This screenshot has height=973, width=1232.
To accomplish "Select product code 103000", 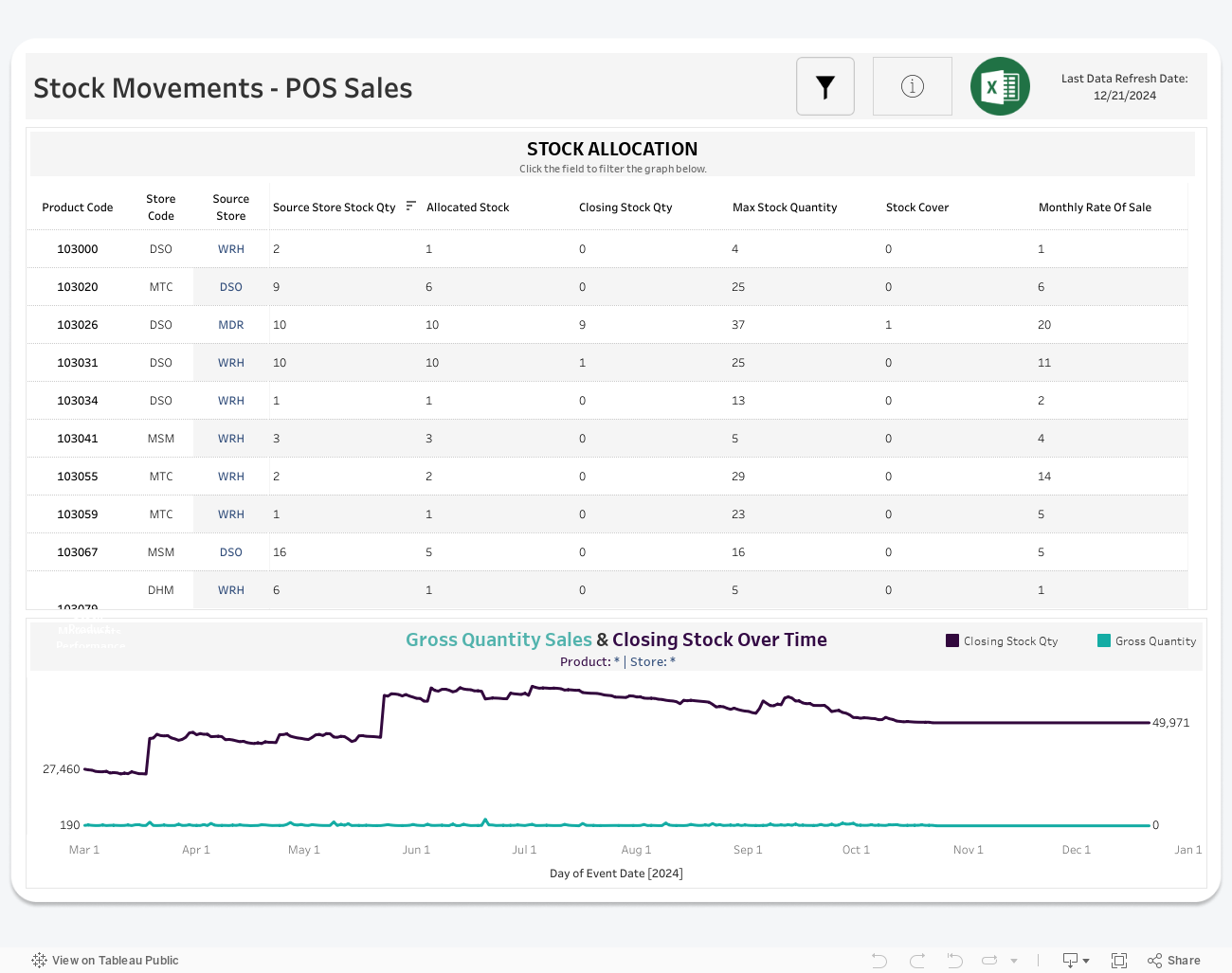I will pyautogui.click(x=78, y=249).
